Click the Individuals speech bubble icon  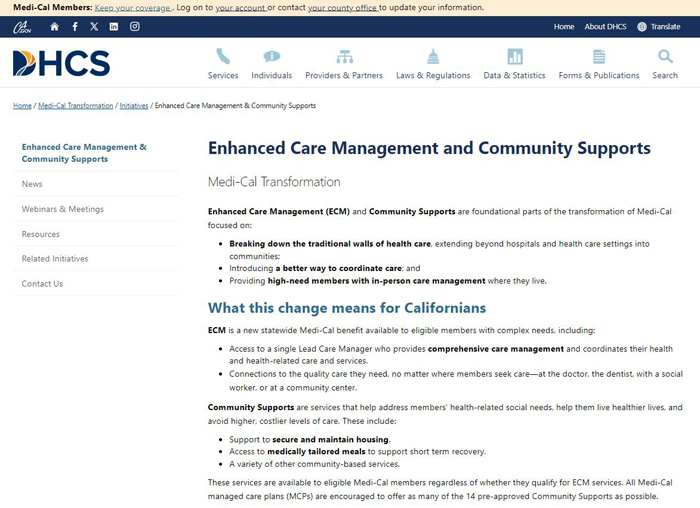coord(271,57)
